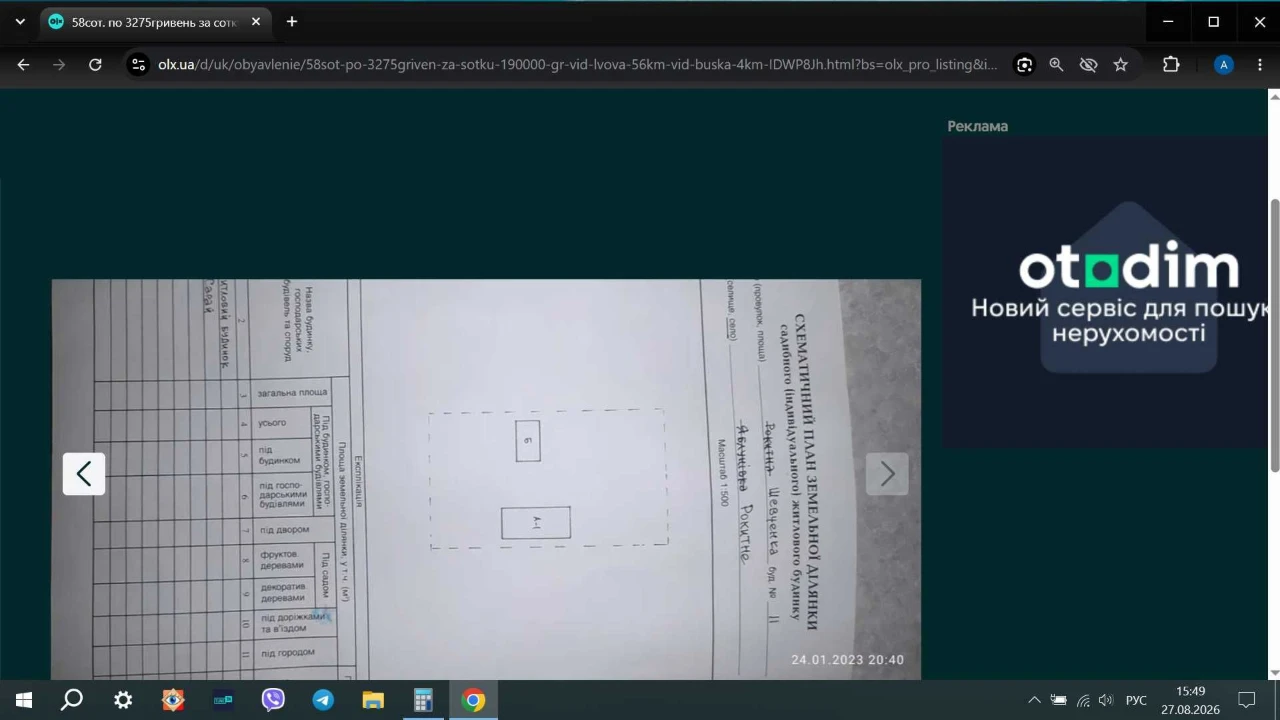Viewport: 1280px width, 720px height.
Task: Open the land plan photo
Action: coord(486,479)
